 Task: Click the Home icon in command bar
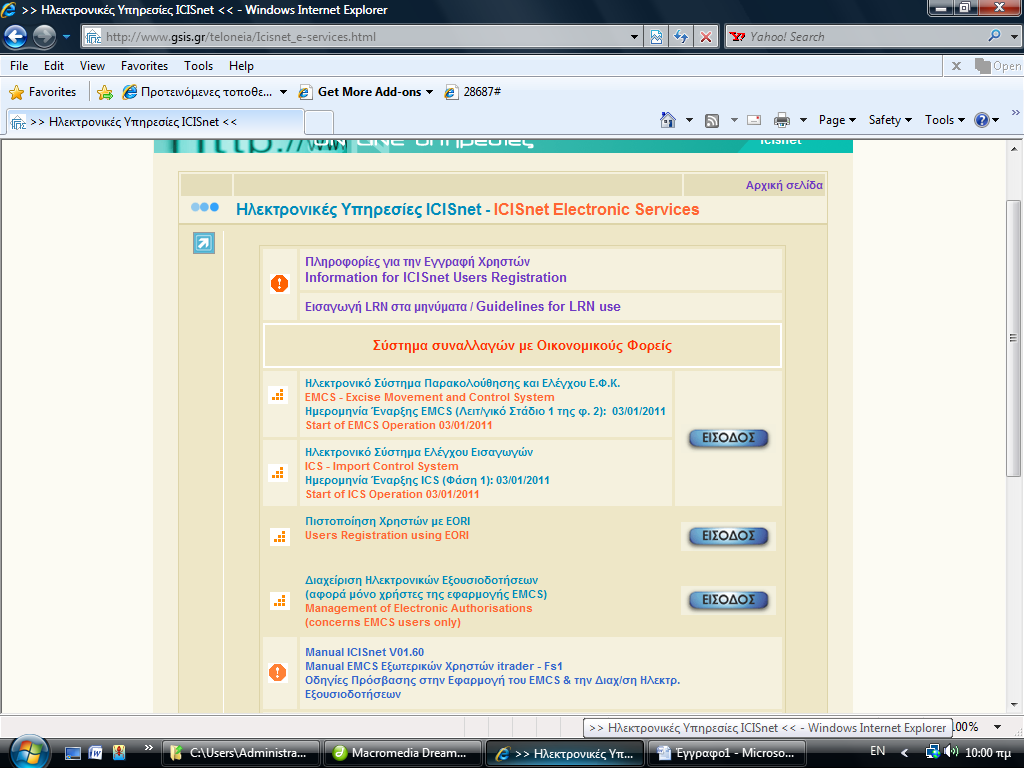(x=667, y=120)
